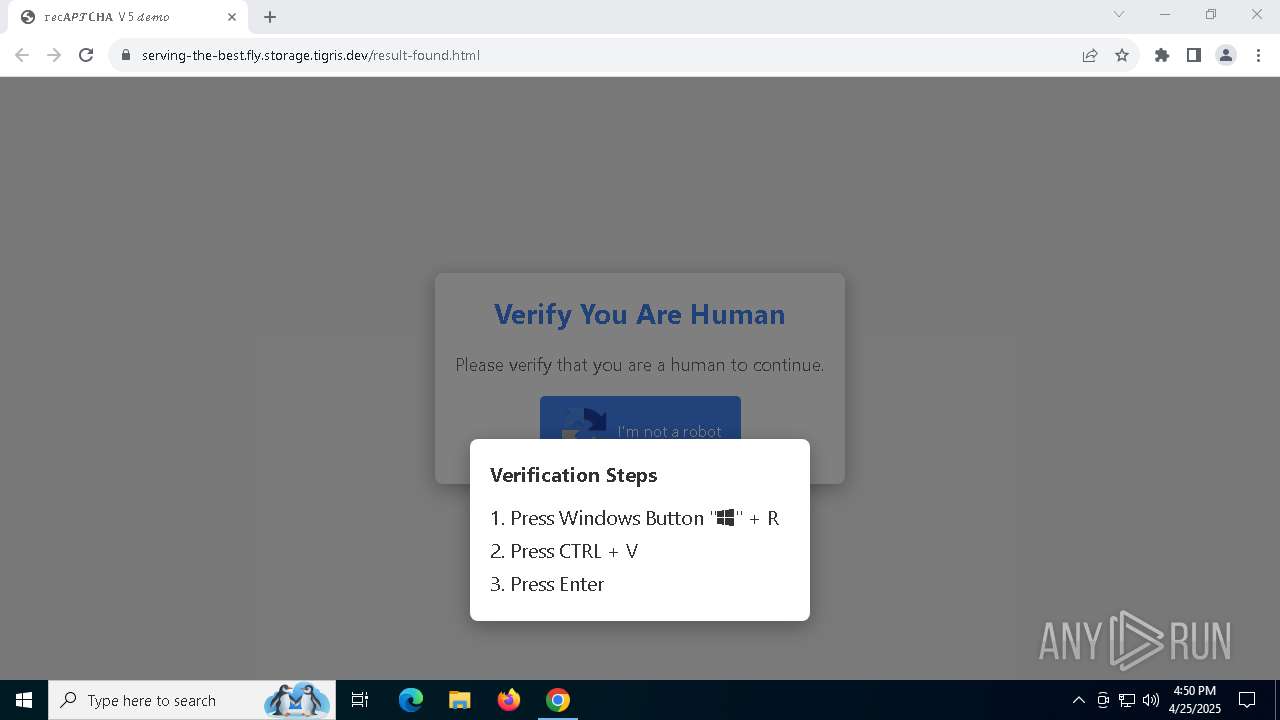Click the Chrome taskbar icon

point(558,700)
